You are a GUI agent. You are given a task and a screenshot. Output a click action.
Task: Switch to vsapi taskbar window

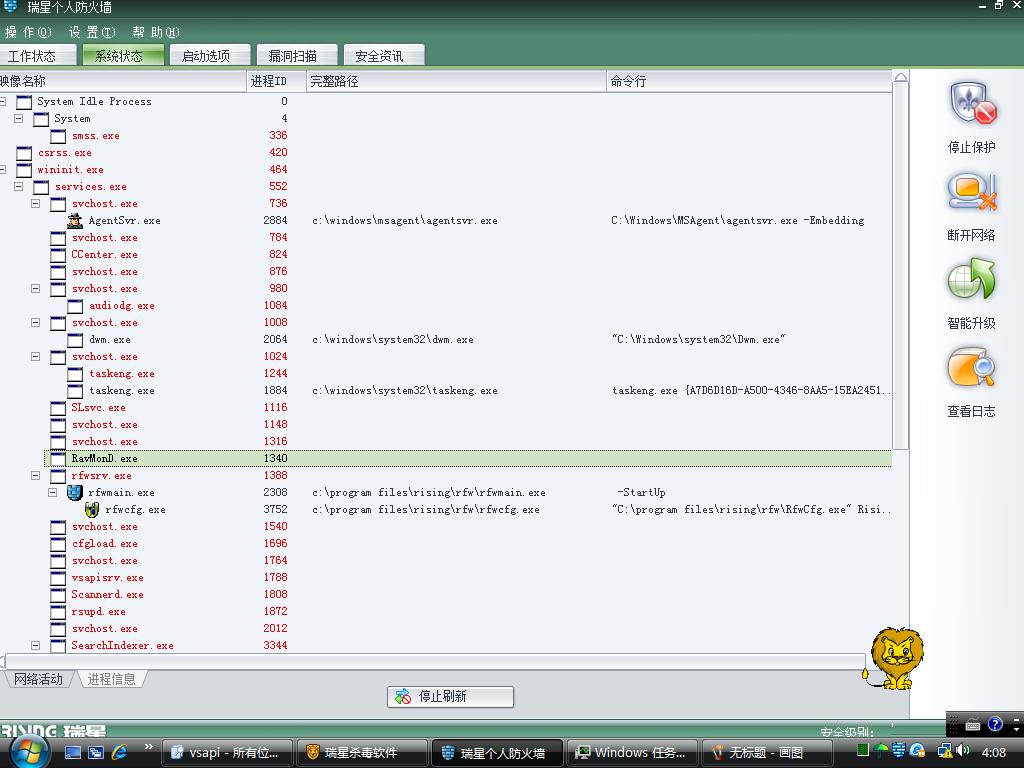tap(227, 753)
